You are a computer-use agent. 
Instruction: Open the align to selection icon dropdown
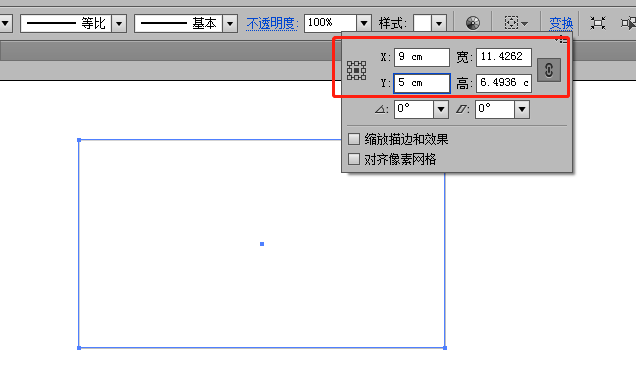click(516, 23)
